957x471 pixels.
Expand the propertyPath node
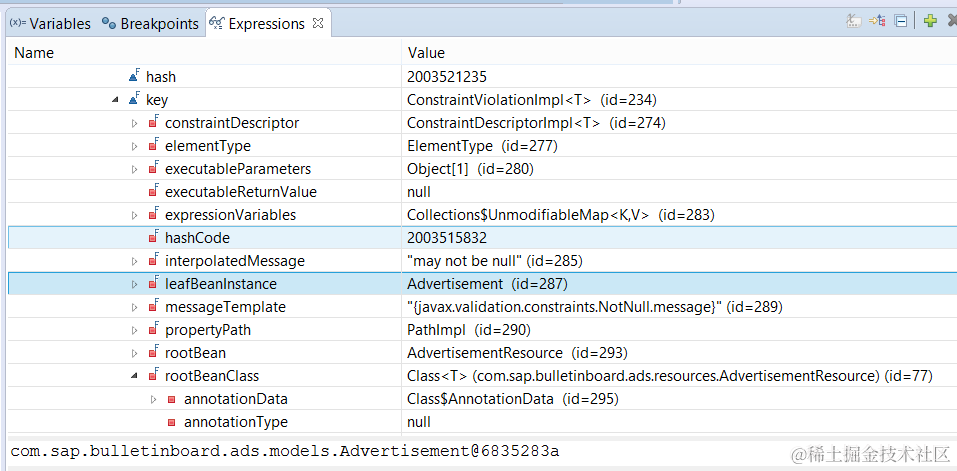click(135, 330)
